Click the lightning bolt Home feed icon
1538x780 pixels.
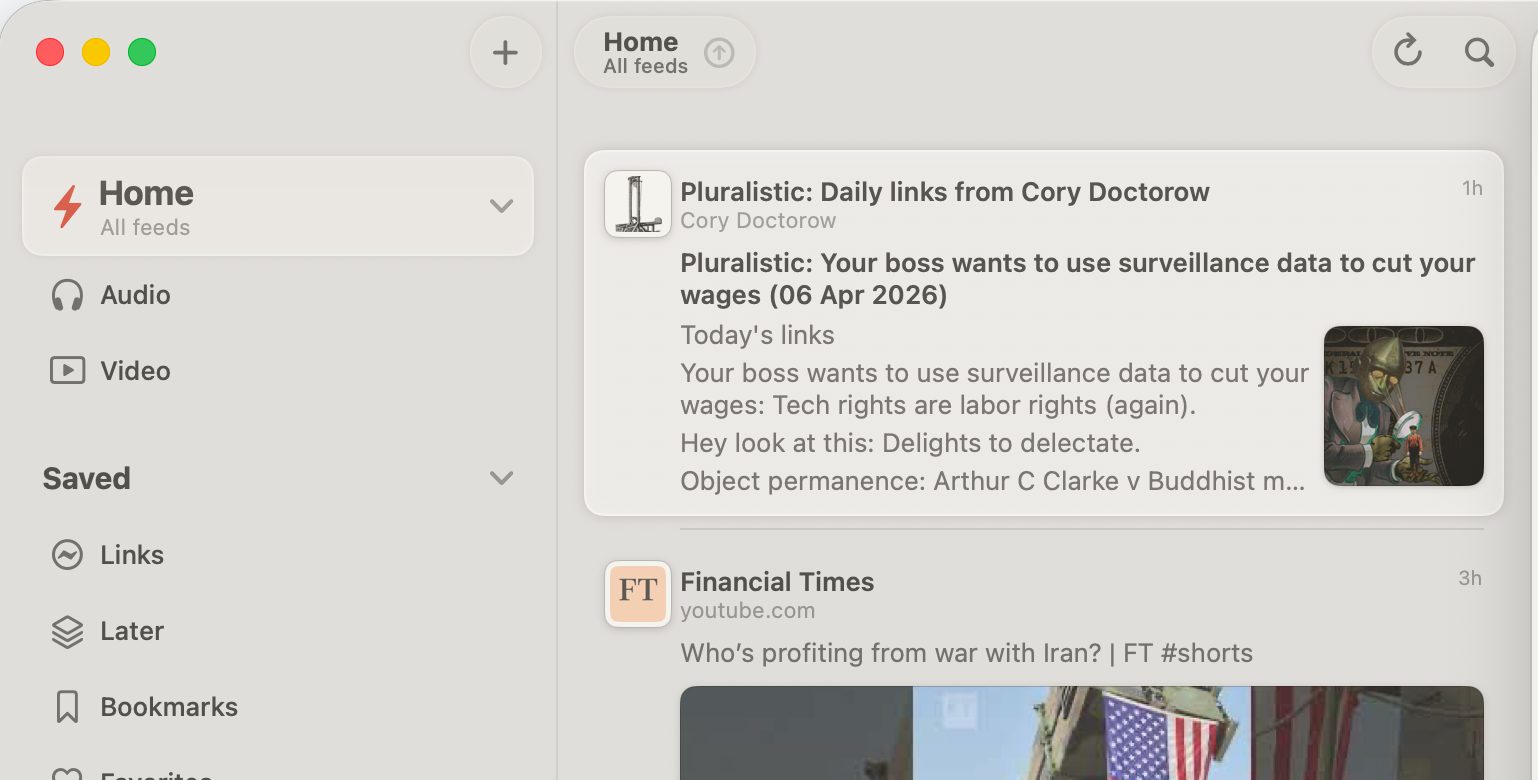[x=66, y=205]
